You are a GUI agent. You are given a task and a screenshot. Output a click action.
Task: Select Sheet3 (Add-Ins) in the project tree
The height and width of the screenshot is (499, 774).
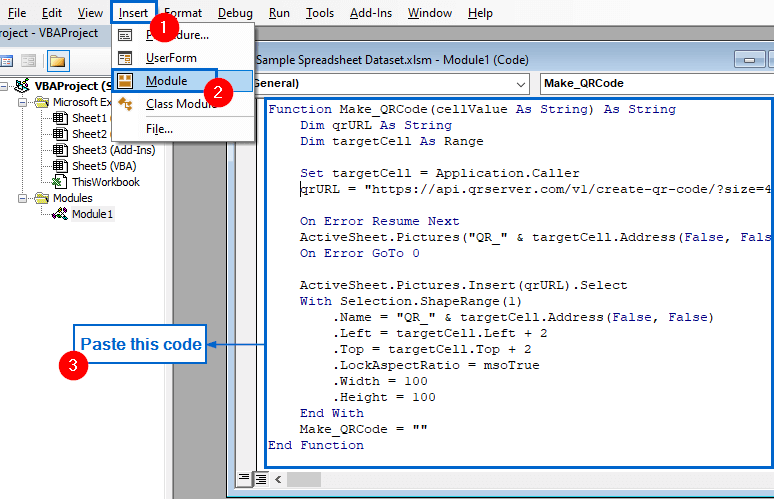pos(114,150)
